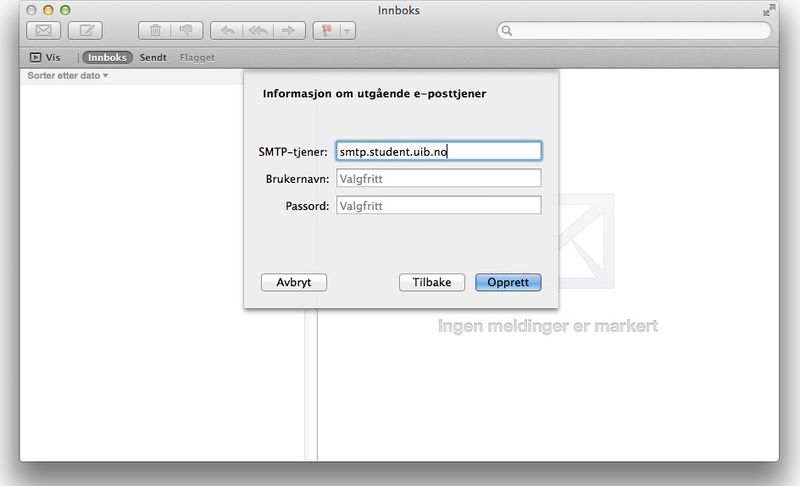Click the Tilbake button
Viewport: 800px width, 486px height.
coord(432,283)
